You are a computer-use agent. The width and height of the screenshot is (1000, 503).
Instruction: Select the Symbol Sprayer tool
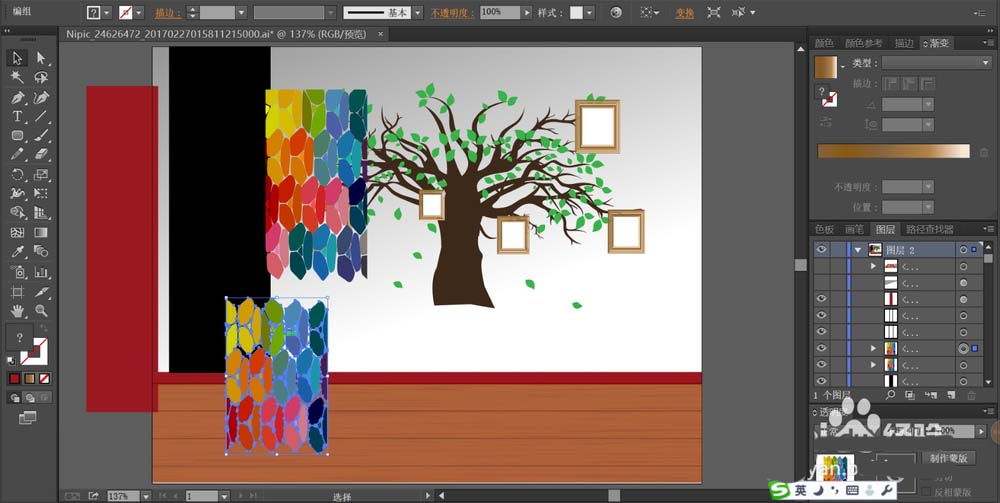[x=17, y=272]
